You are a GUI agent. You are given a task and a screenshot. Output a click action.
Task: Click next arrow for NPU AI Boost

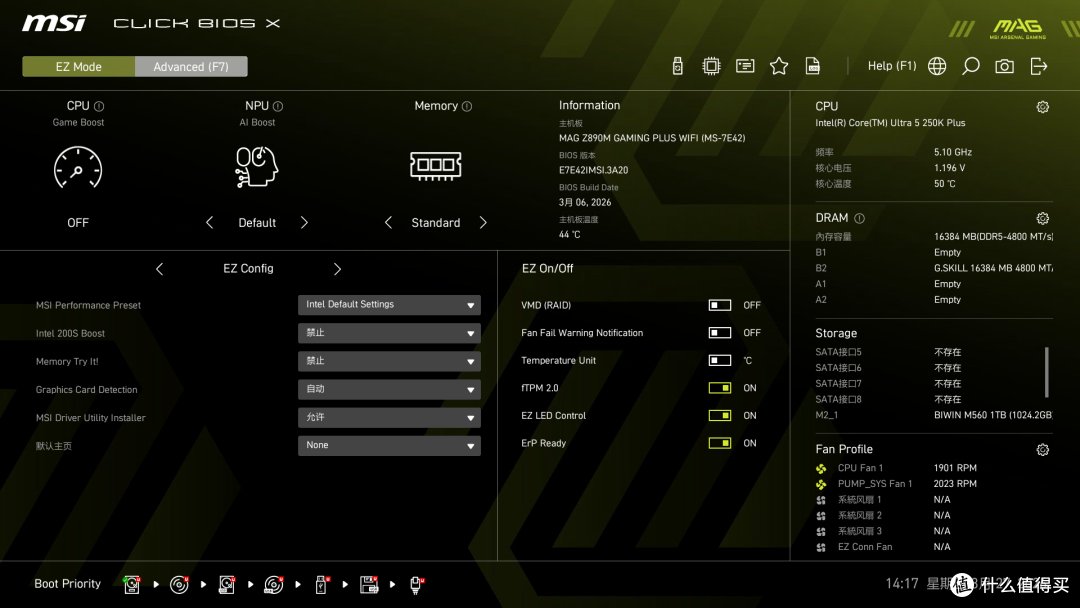pos(304,222)
